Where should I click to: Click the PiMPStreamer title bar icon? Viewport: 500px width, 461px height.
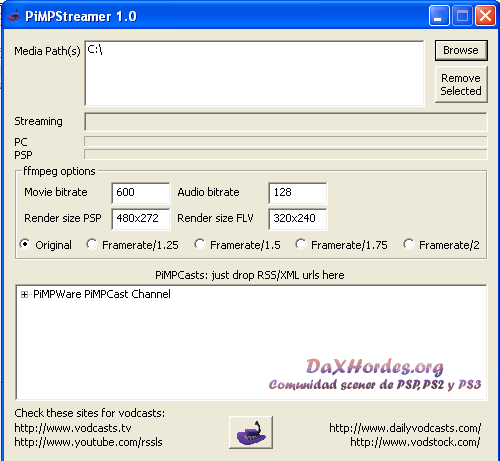(x=13, y=16)
